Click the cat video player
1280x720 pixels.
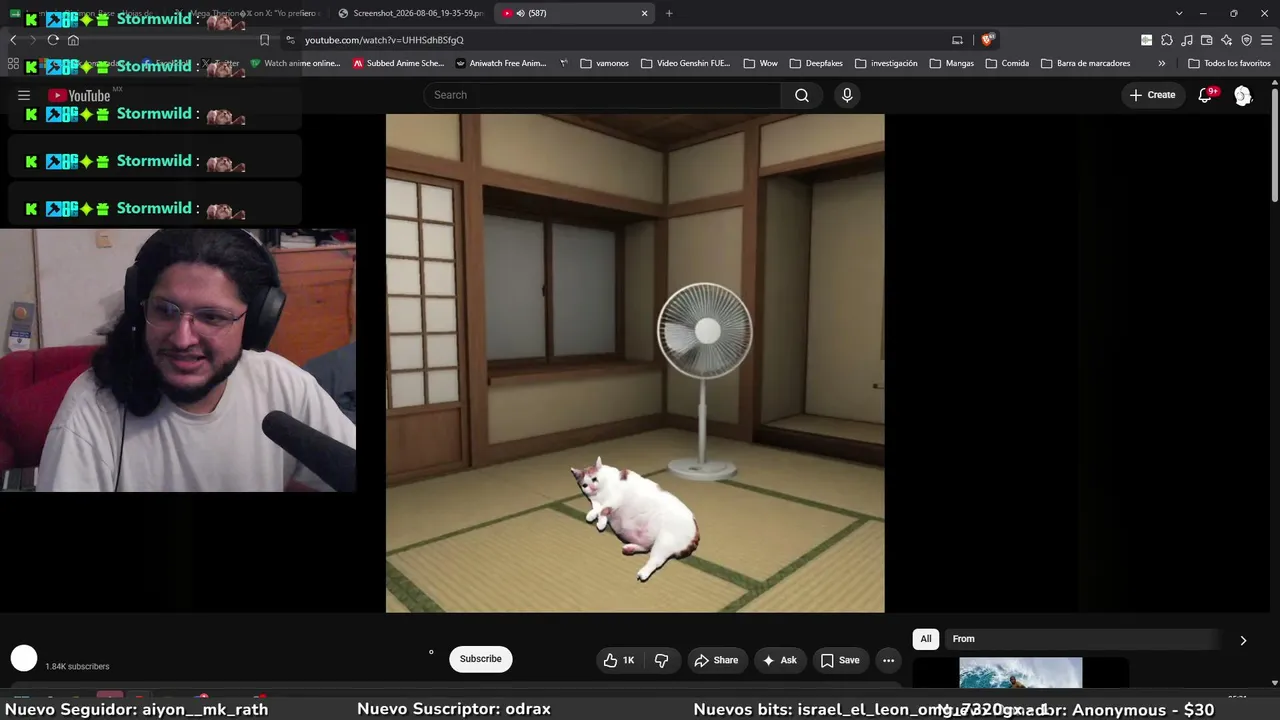(x=635, y=363)
